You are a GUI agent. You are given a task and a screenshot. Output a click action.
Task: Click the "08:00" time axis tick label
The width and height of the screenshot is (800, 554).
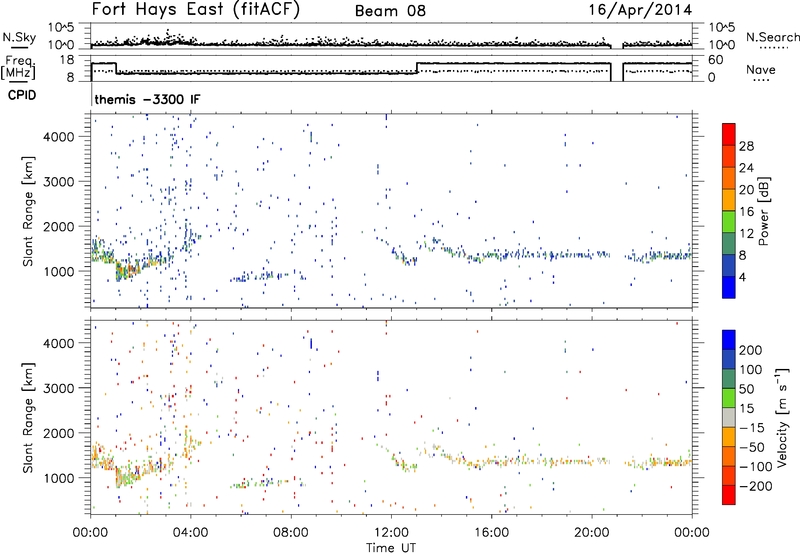click(291, 533)
